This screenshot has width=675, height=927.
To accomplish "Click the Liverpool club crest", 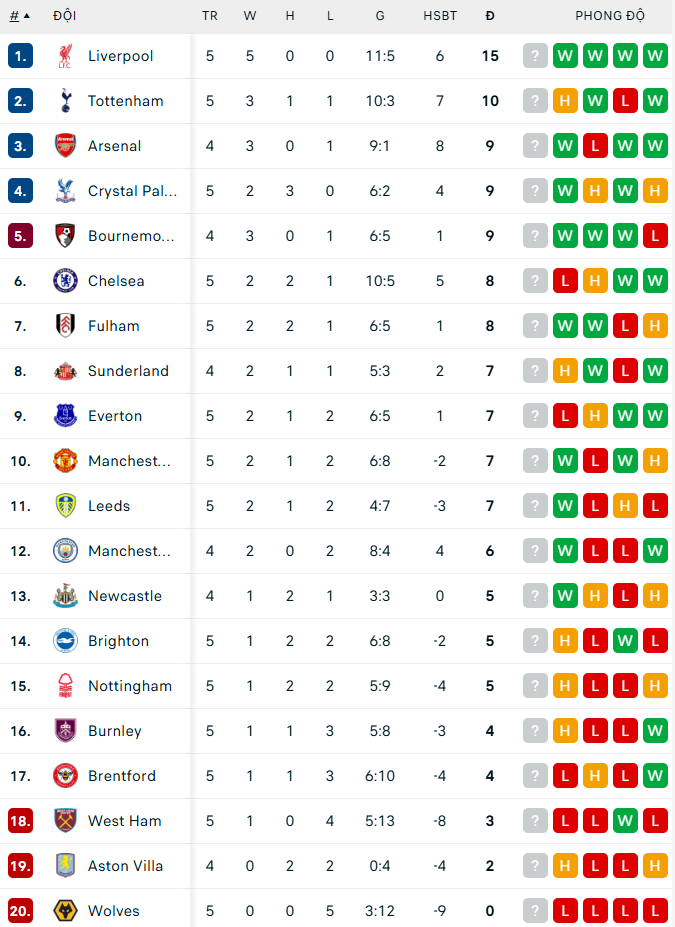I will tap(65, 56).
